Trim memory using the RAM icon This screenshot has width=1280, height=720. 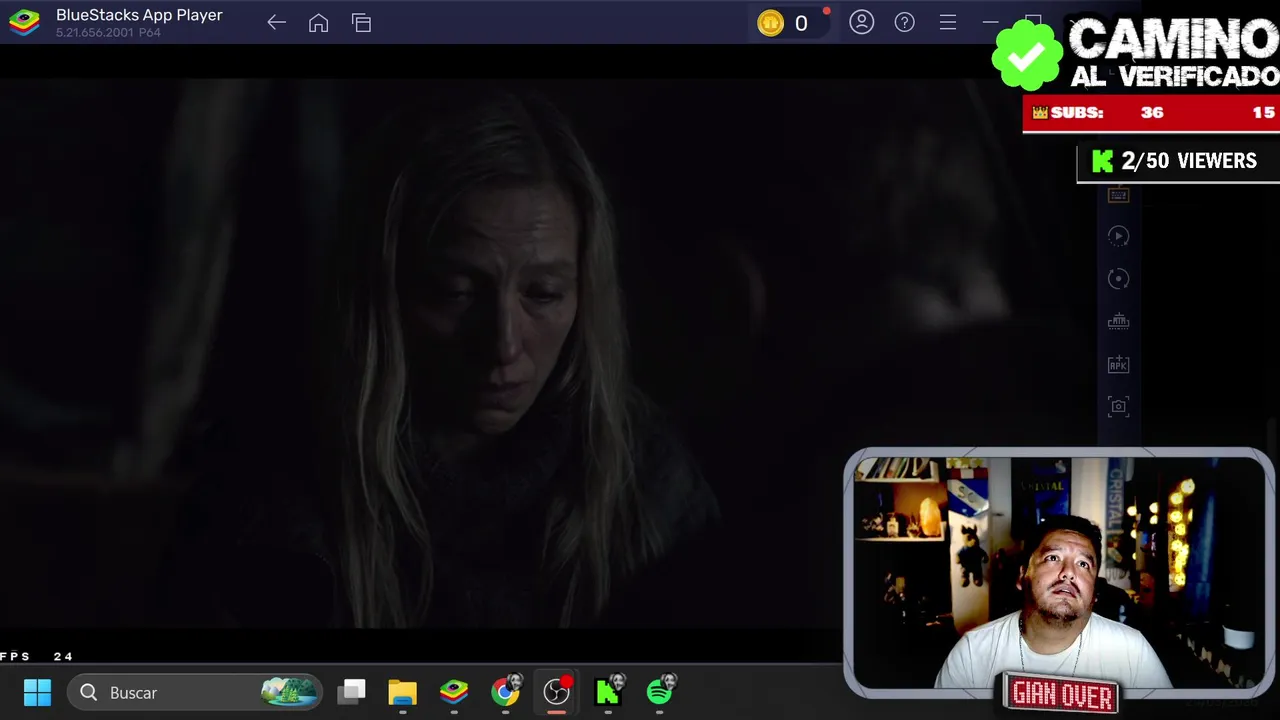[x=1118, y=322]
